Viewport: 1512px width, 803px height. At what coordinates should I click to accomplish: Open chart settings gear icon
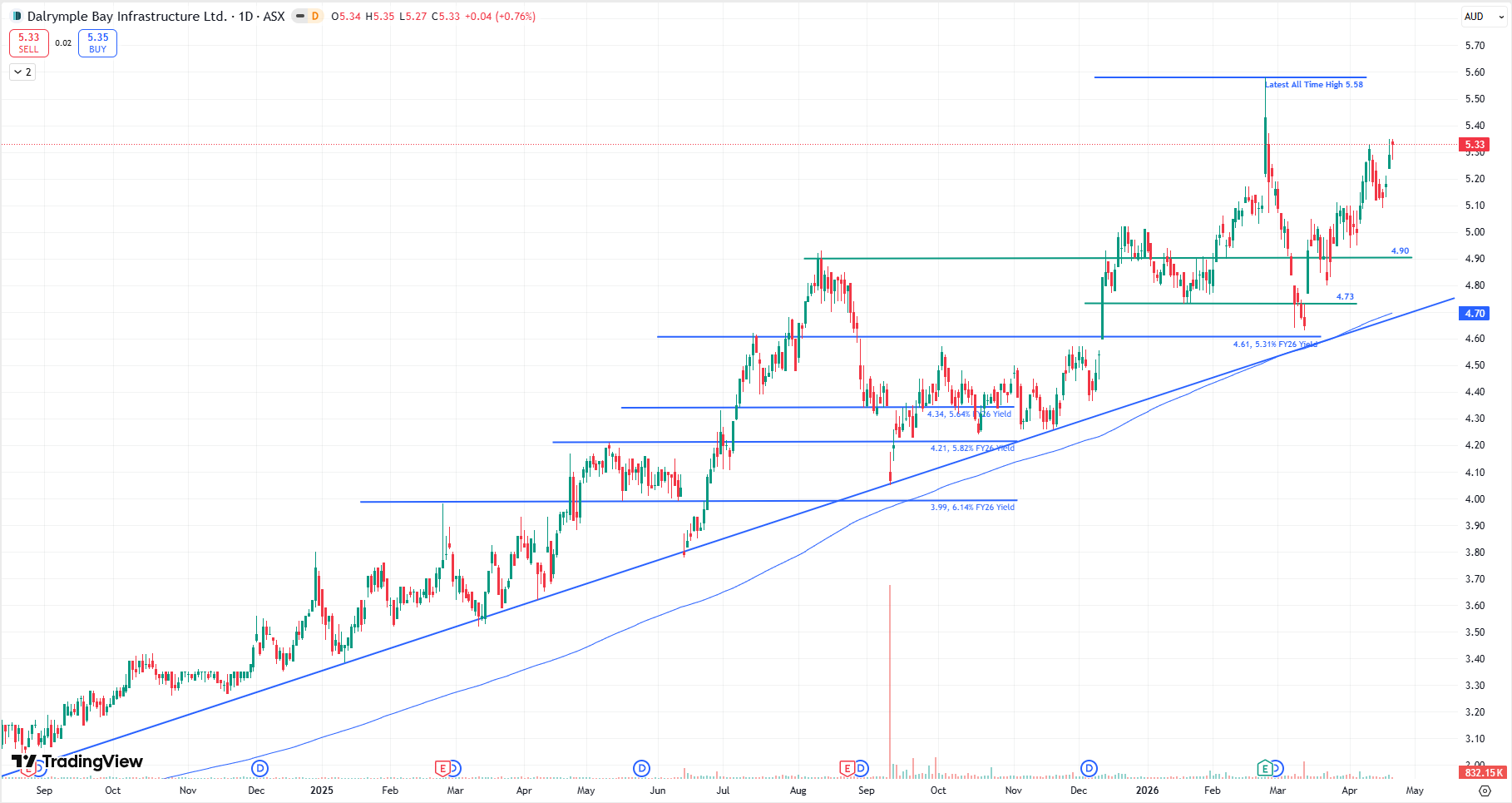tap(1485, 791)
